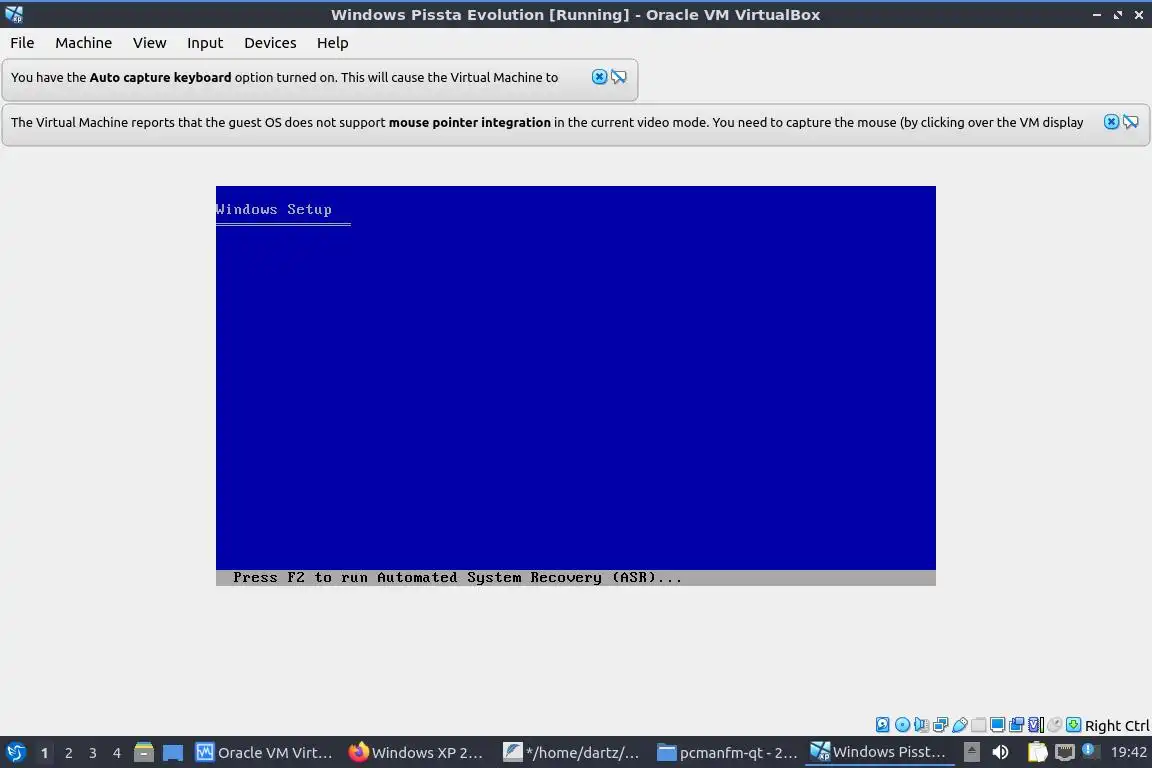
Task: Minimize the VirtualBox VM window
Action: click(x=1097, y=15)
